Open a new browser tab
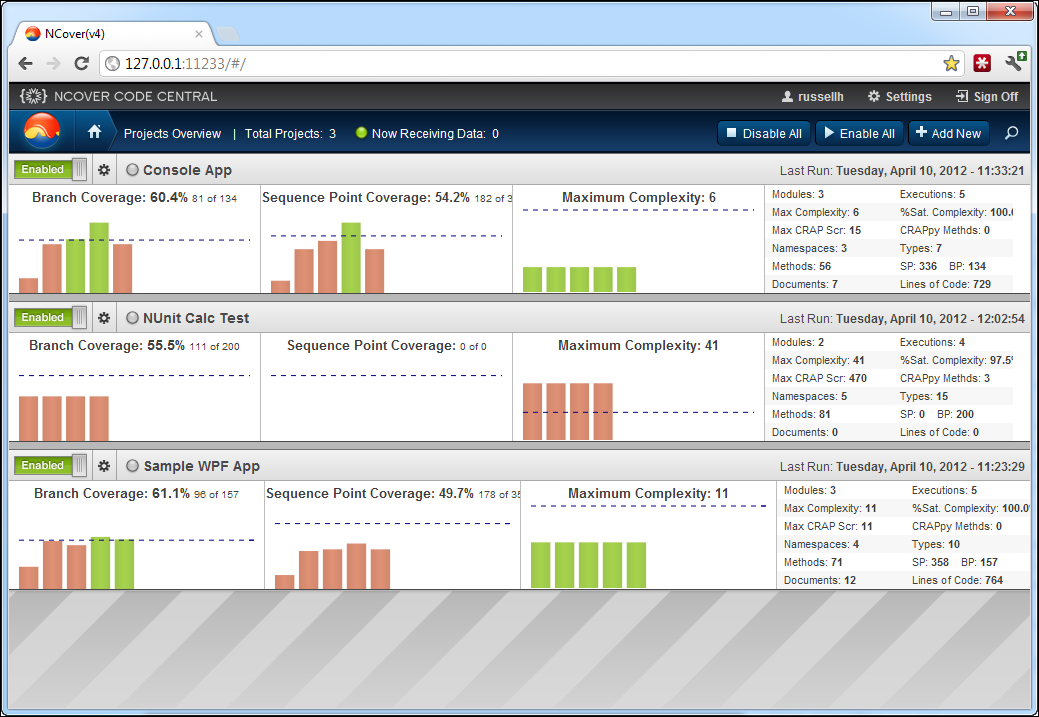Viewport: 1039px width, 717px height. 227,34
